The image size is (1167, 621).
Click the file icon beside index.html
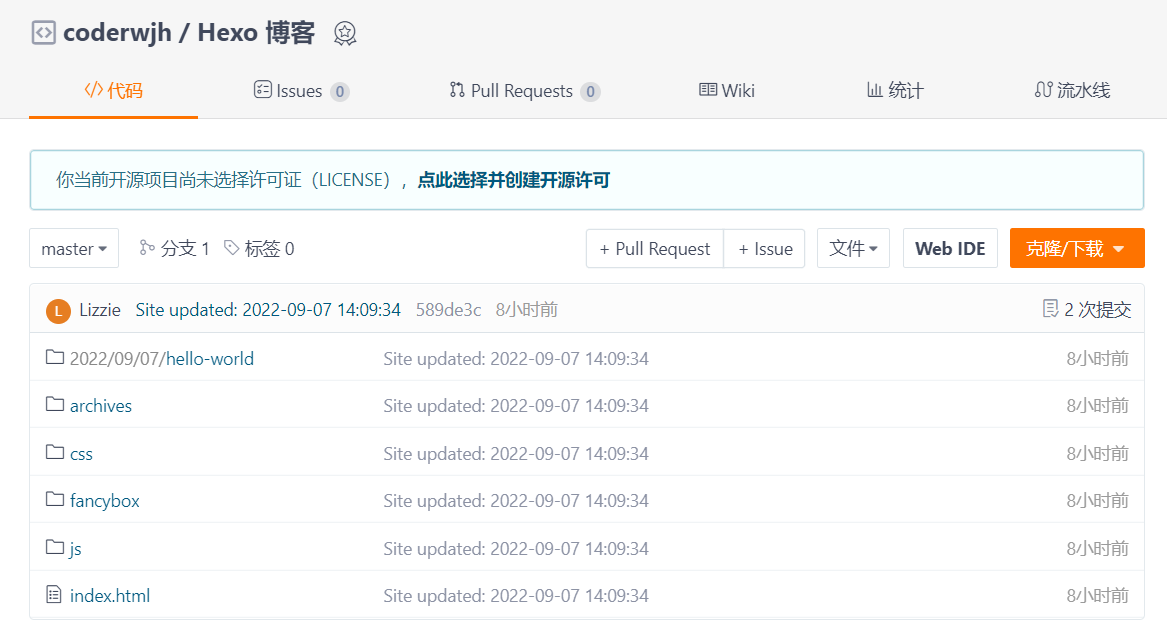pyautogui.click(x=55, y=595)
